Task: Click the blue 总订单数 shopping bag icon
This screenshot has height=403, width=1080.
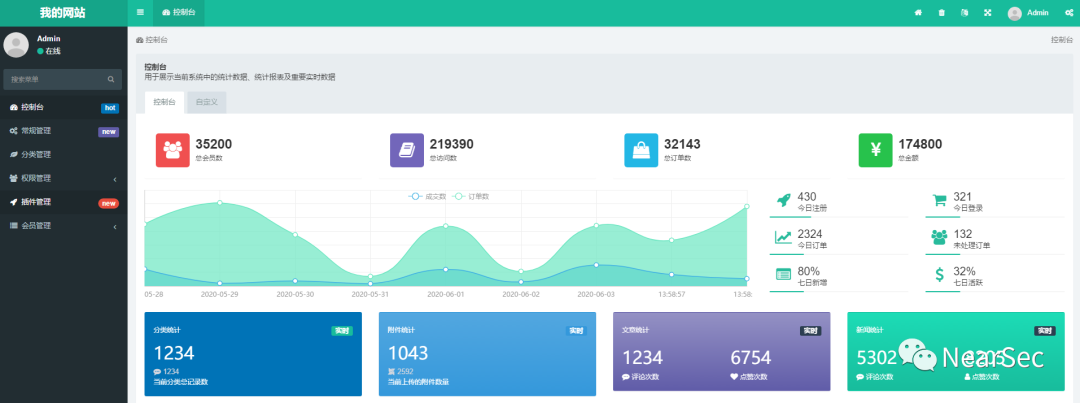Action: pos(641,150)
